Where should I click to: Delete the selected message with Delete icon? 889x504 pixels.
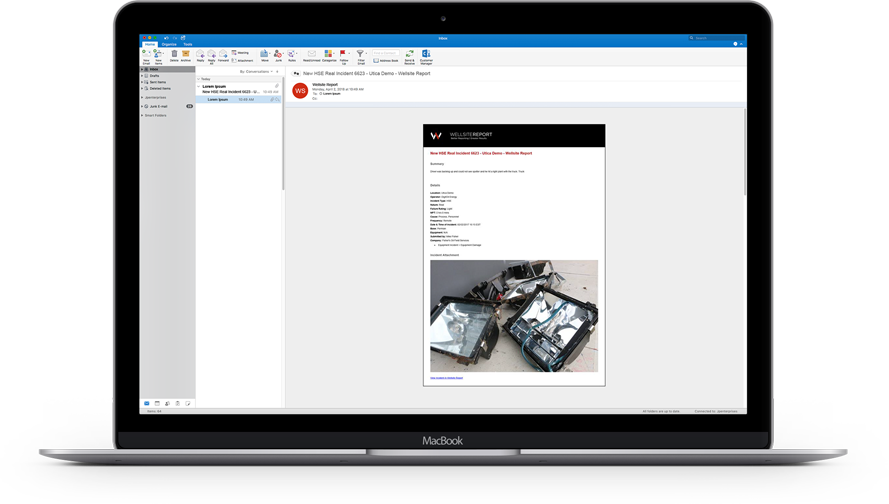174,54
